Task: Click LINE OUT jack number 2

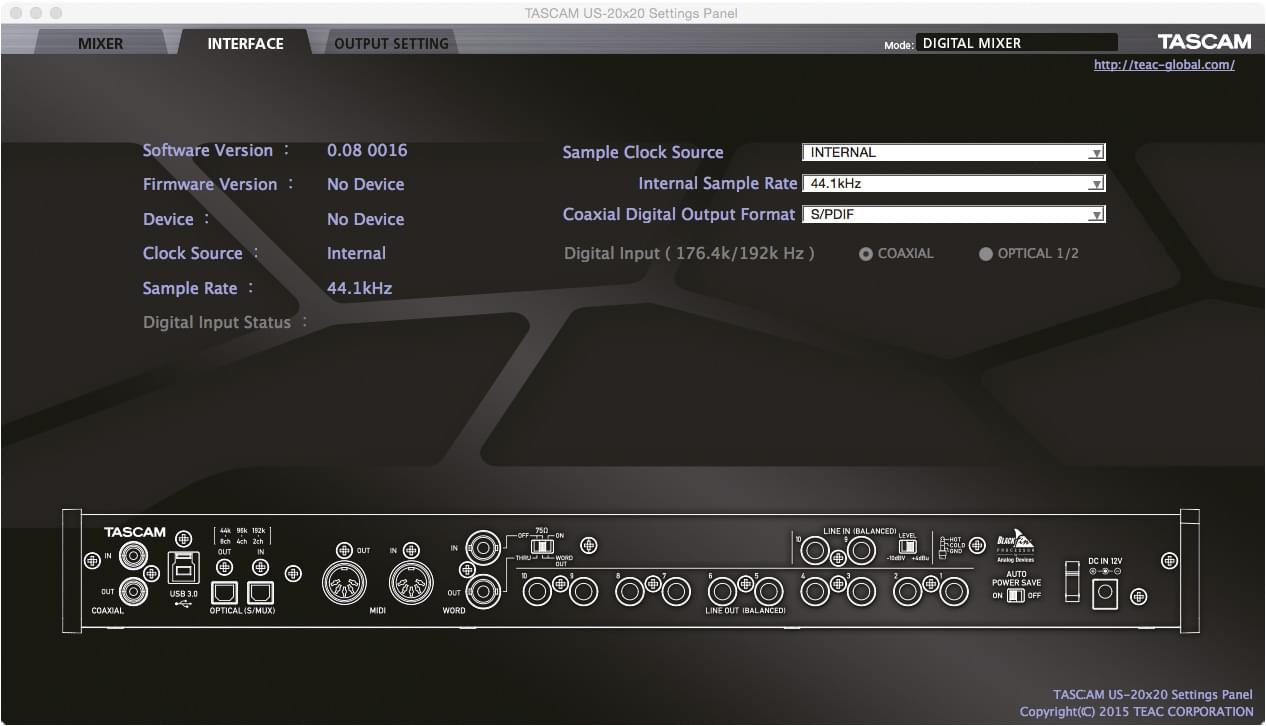Action: pos(907,592)
